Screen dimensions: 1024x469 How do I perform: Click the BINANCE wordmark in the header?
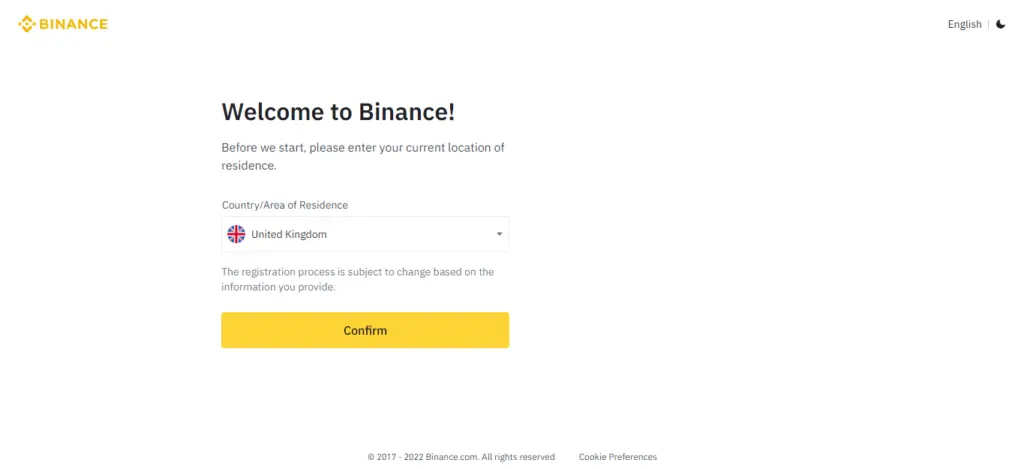[73, 24]
